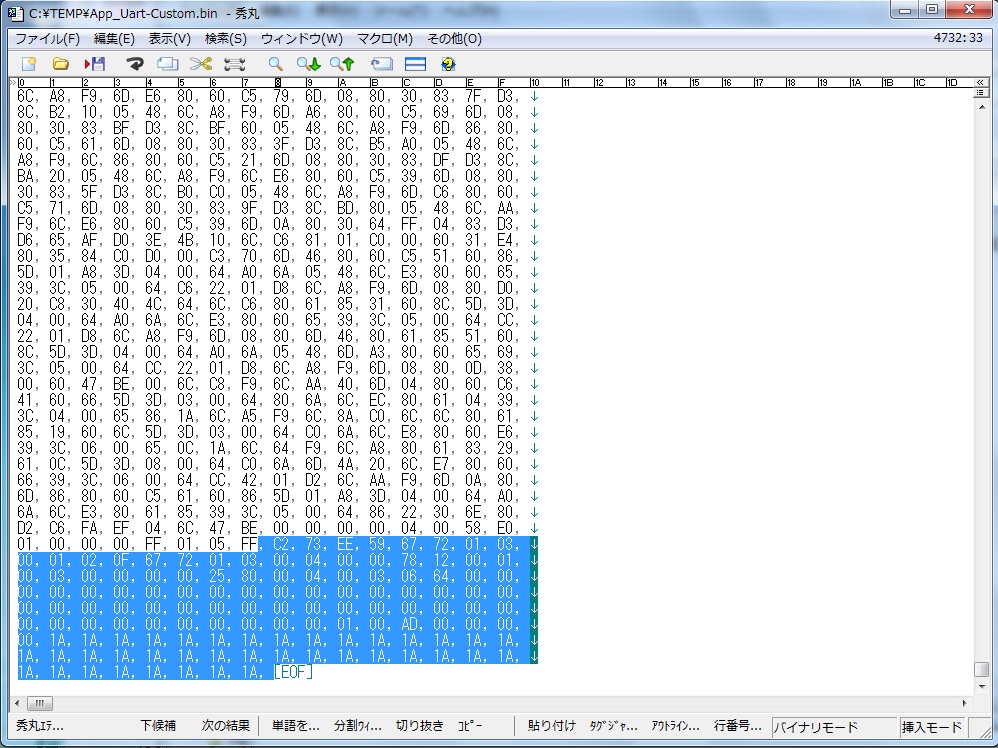This screenshot has height=748, width=998.
Task: Cut selection using the scissors icon
Action: click(x=200, y=64)
